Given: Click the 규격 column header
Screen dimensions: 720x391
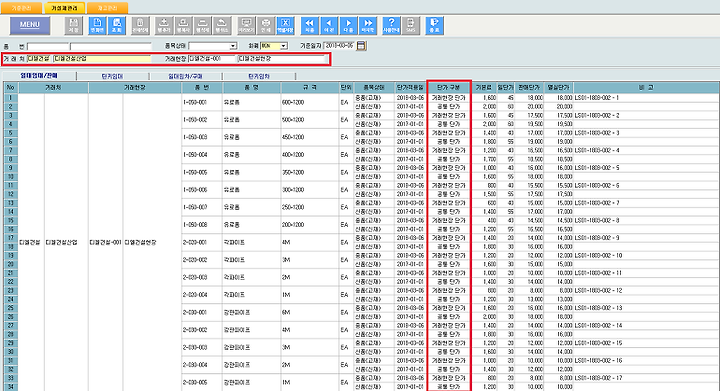Looking at the screenshot, I should click(x=310, y=87).
